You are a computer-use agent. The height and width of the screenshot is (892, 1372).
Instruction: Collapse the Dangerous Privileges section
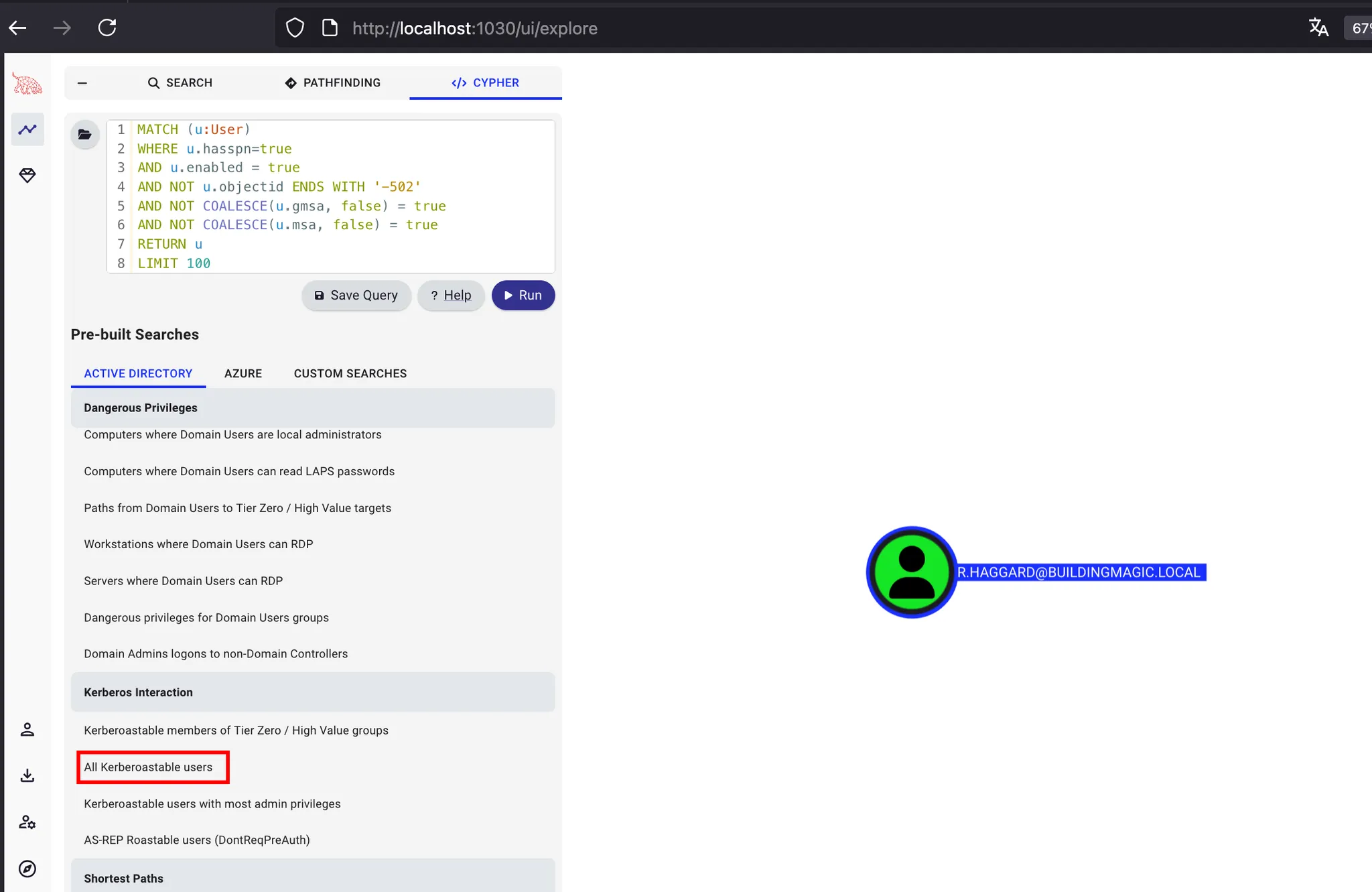pyautogui.click(x=312, y=407)
